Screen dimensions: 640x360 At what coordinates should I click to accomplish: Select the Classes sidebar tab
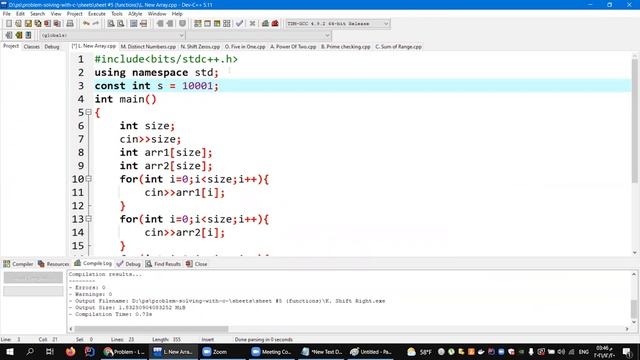coord(31,47)
